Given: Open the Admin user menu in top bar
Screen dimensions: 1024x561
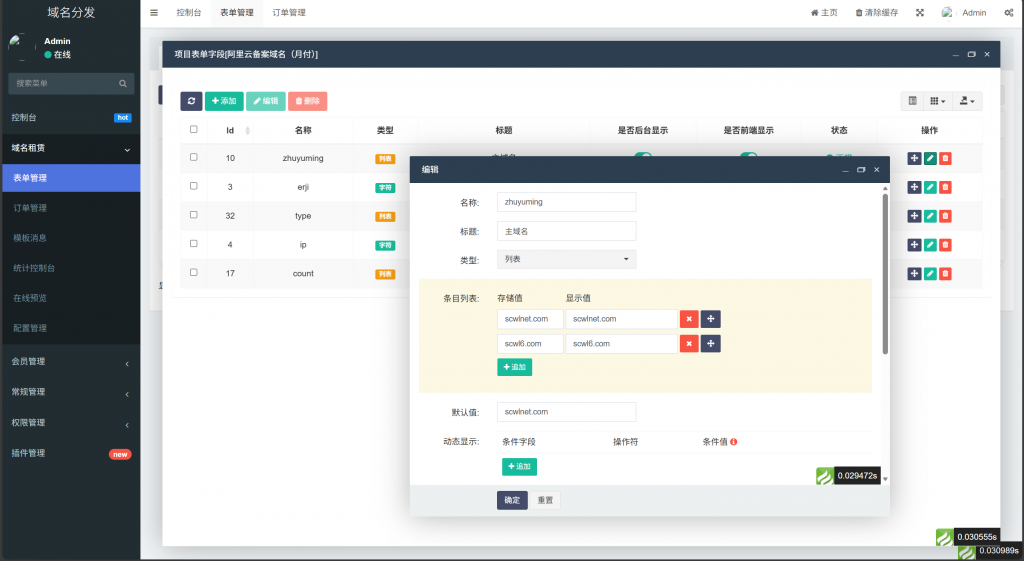Looking at the screenshot, I should click(x=964, y=12).
